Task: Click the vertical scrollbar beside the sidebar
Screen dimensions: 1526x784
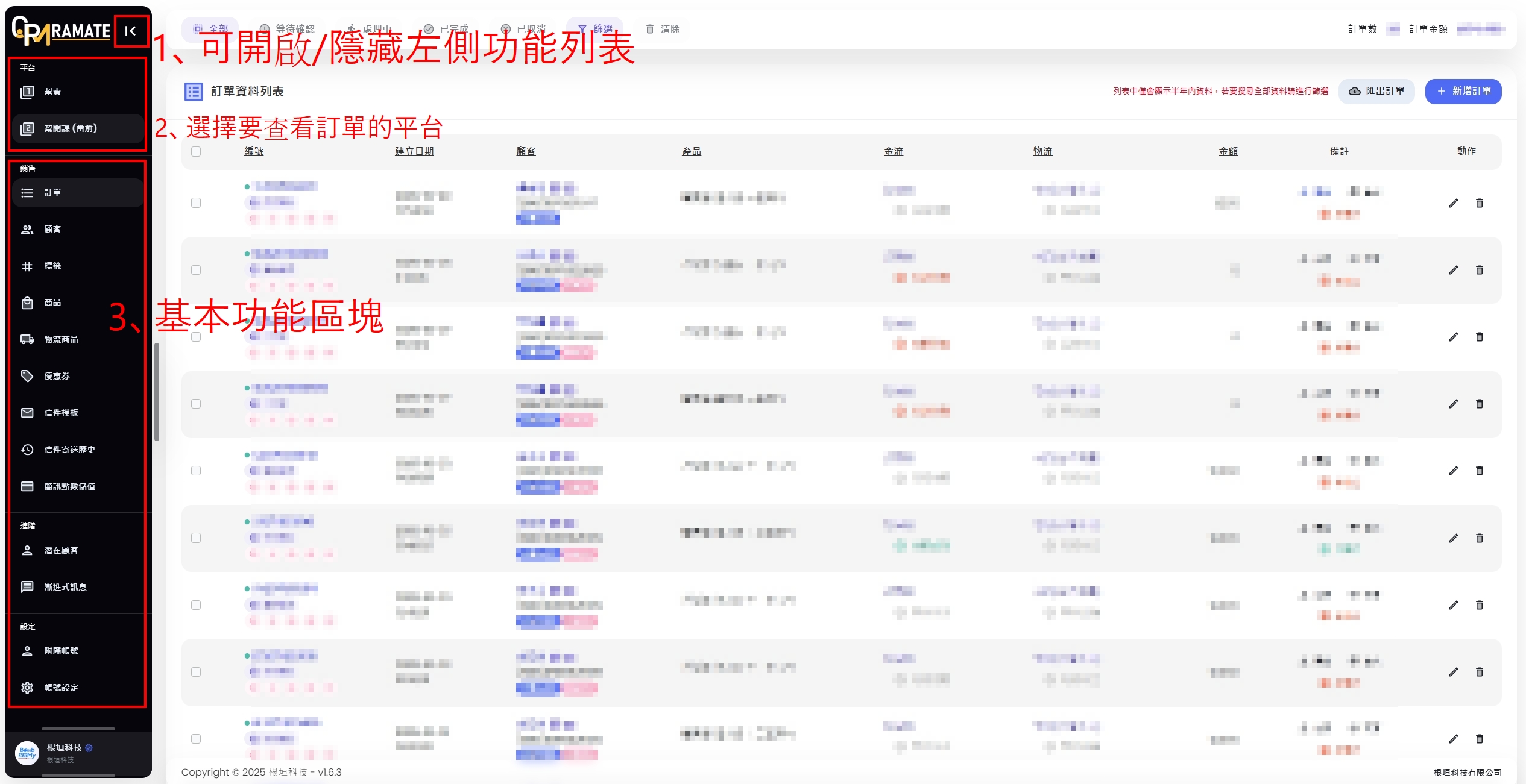Action: [157, 392]
